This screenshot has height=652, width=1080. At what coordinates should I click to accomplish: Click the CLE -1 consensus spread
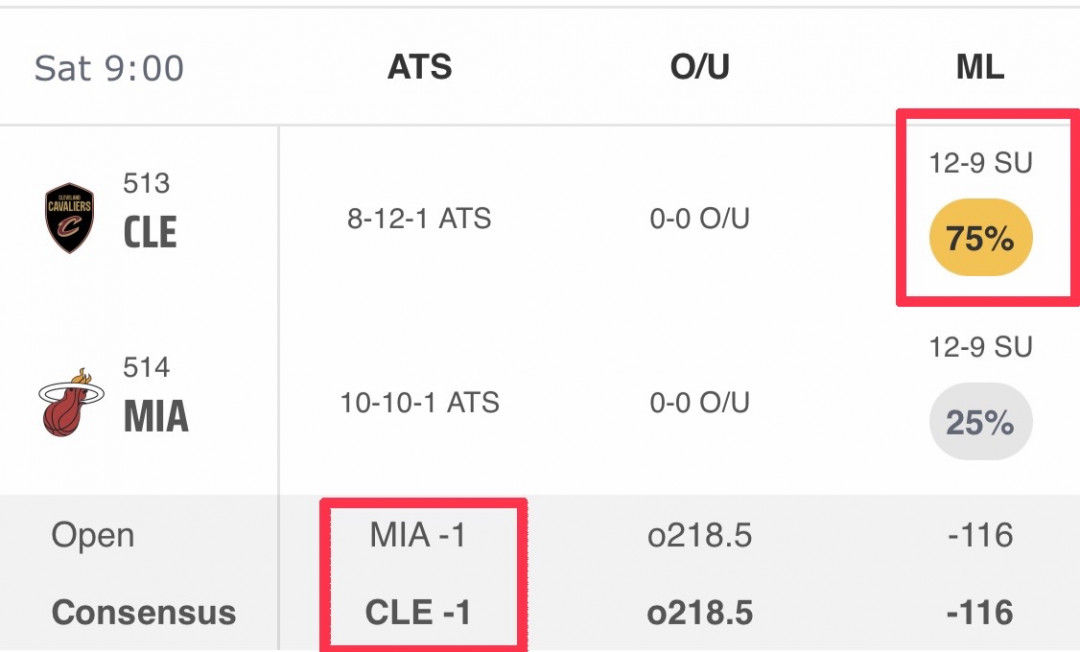point(418,612)
